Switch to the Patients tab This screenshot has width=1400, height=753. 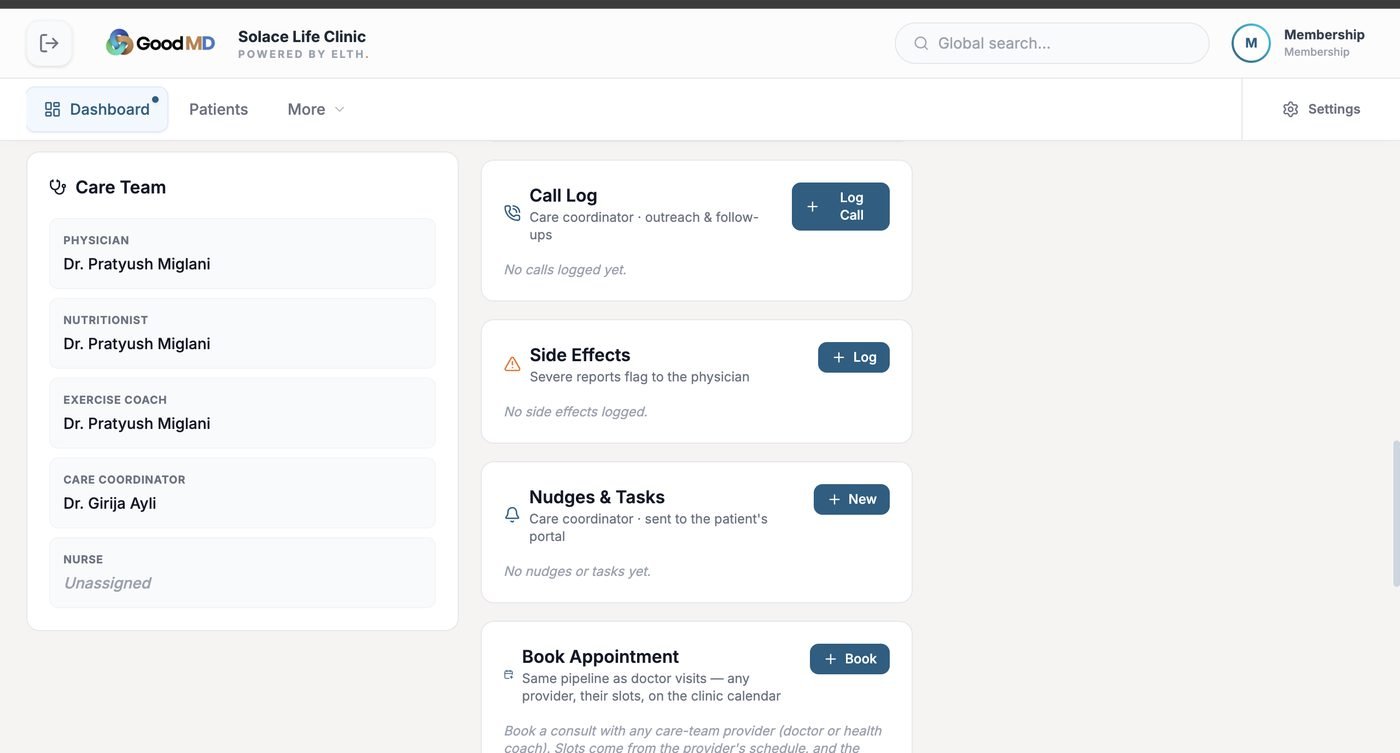[218, 109]
